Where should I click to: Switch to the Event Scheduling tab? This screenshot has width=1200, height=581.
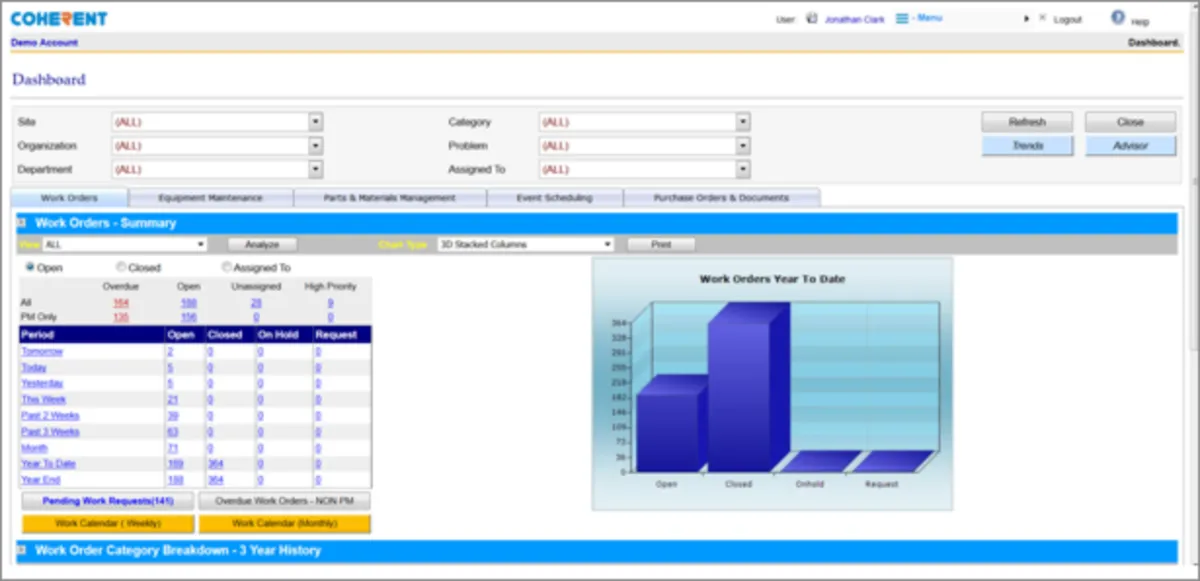(x=555, y=198)
